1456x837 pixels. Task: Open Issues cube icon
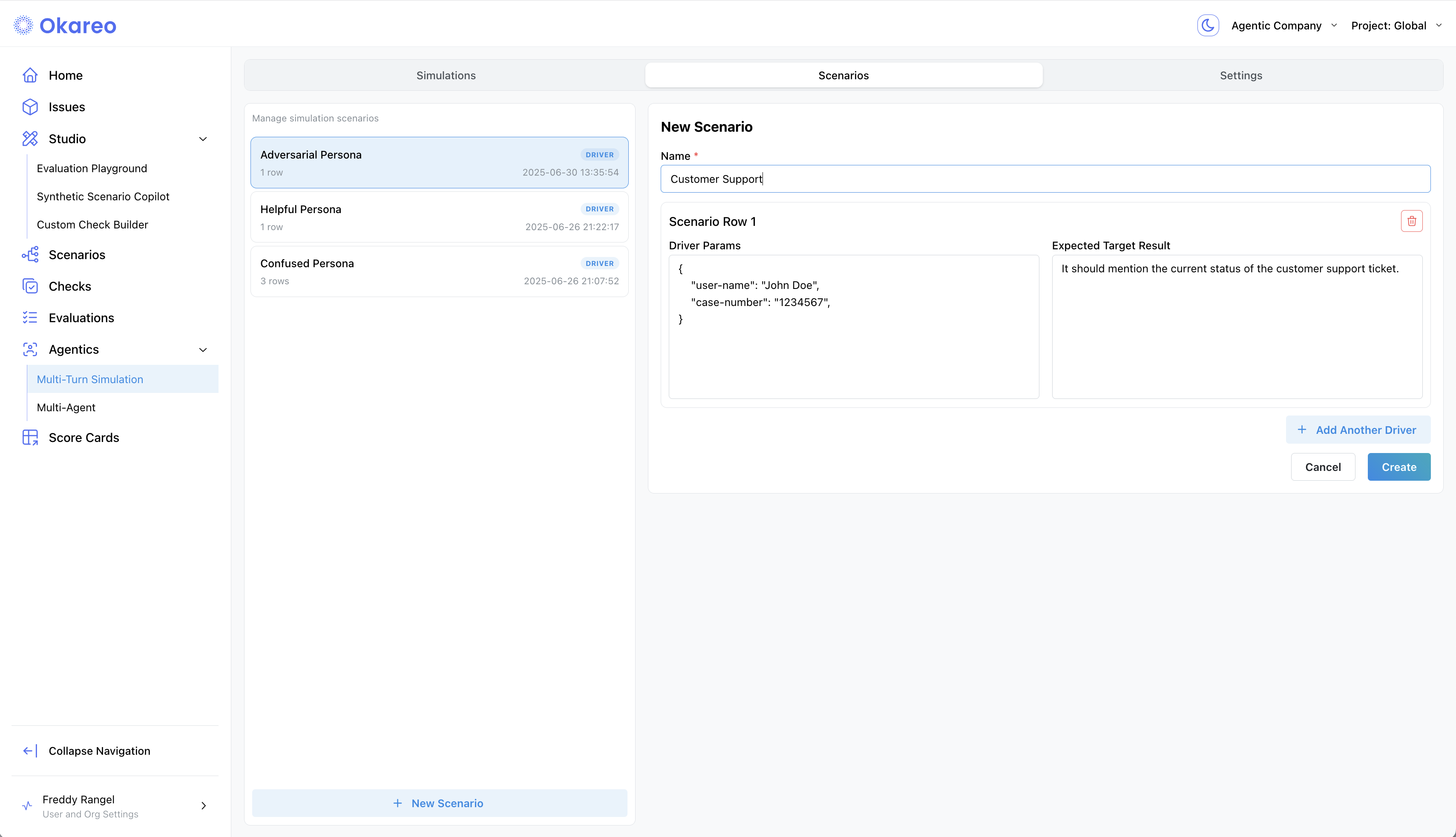[30, 107]
